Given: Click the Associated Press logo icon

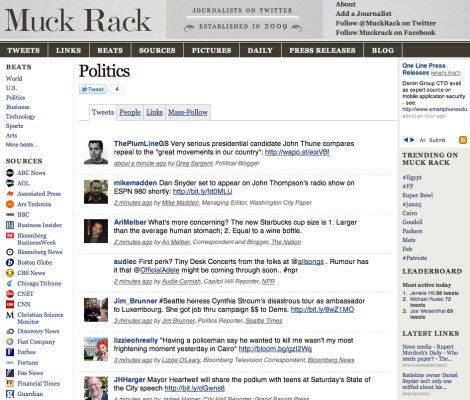Looking at the screenshot, I should [x=10, y=194].
